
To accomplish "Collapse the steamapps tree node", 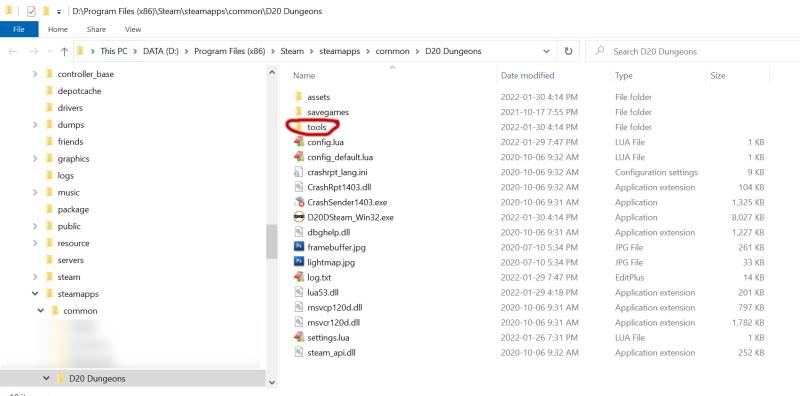I will tap(35, 293).
